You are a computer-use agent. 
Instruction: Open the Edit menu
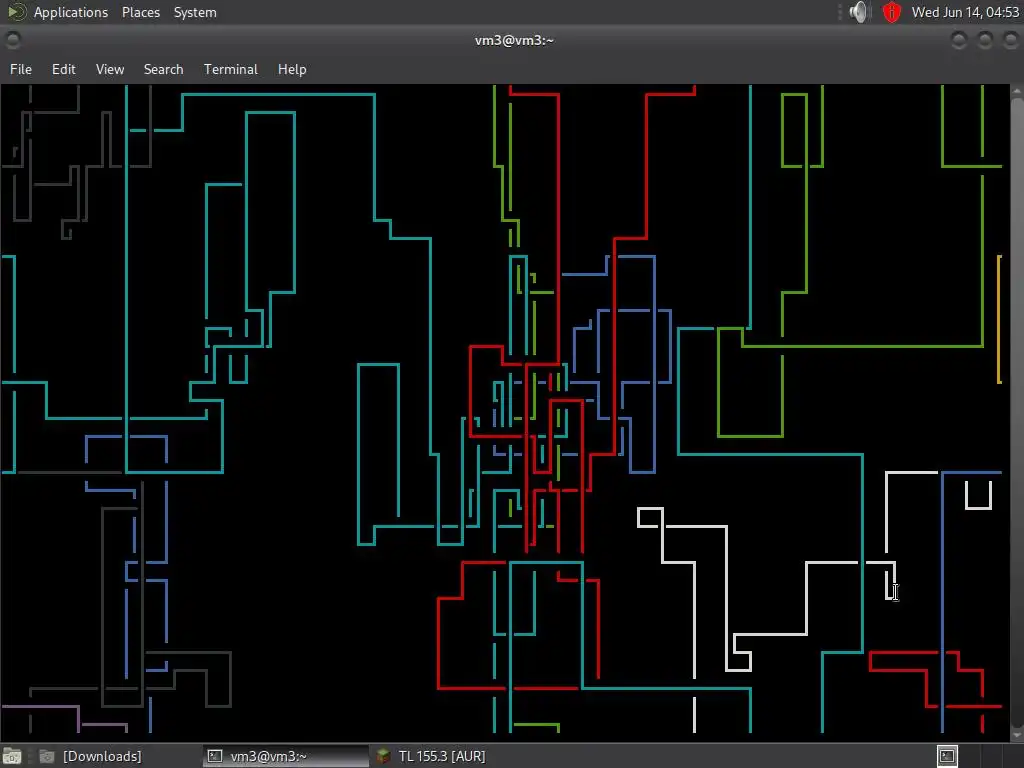63,69
